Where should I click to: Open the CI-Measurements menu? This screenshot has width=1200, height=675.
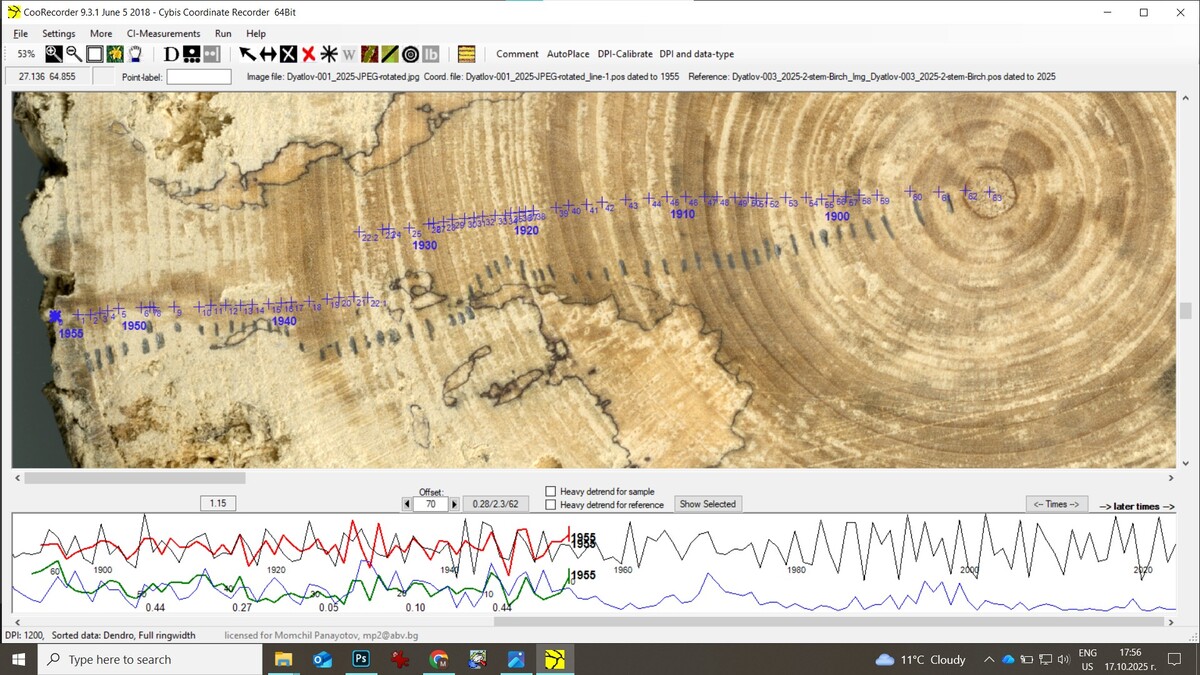(163, 33)
